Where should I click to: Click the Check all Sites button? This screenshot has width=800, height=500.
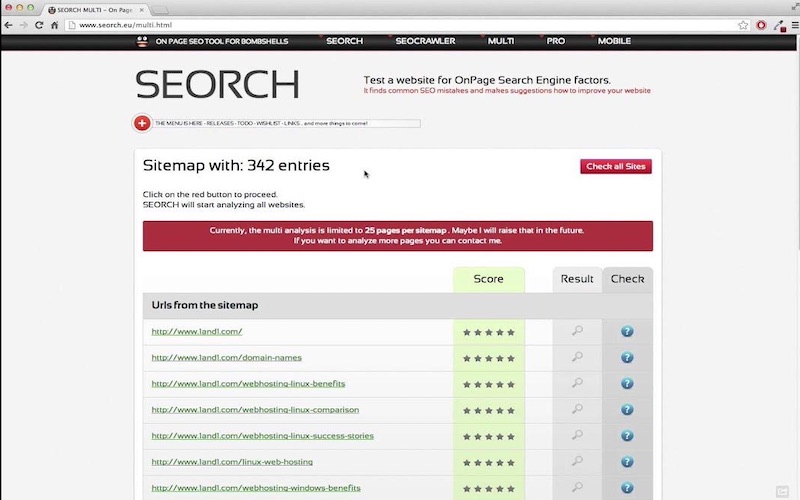[616, 166]
